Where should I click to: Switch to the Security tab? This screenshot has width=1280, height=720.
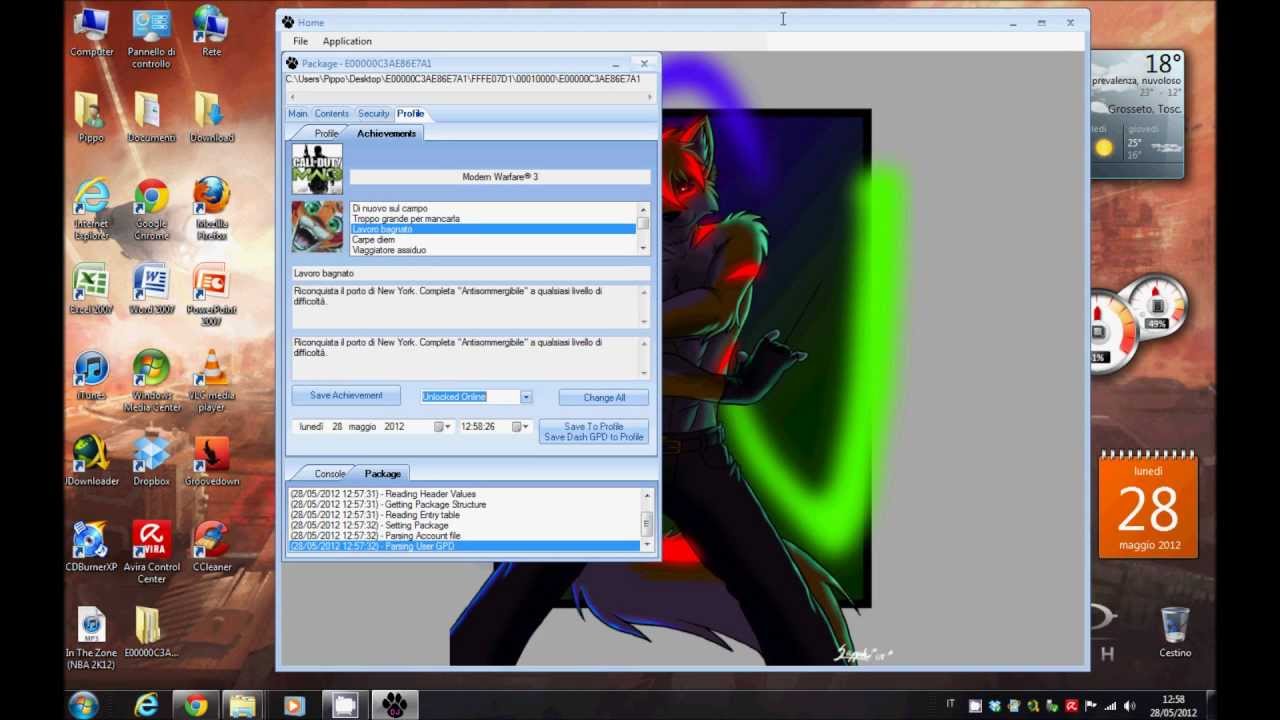(374, 114)
